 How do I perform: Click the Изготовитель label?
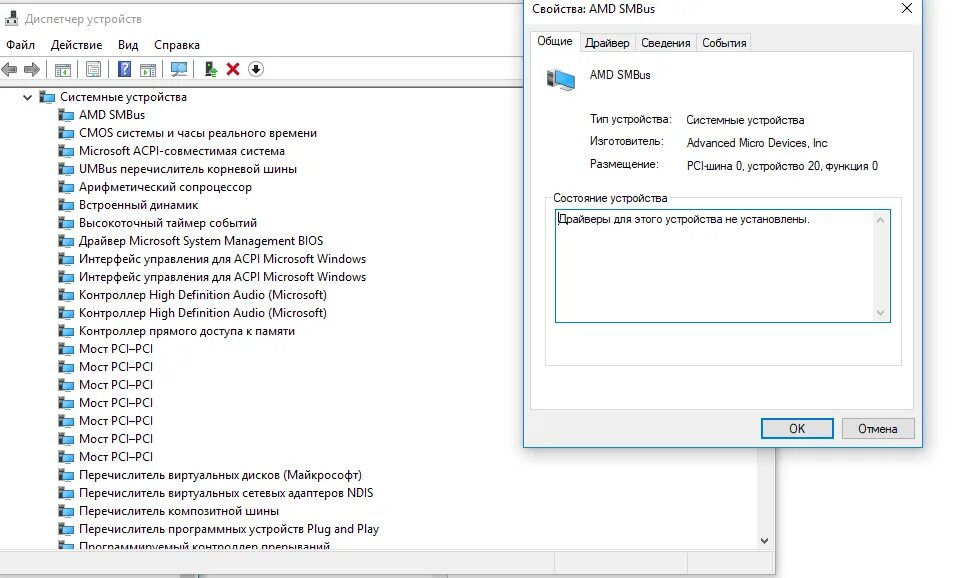coord(626,142)
